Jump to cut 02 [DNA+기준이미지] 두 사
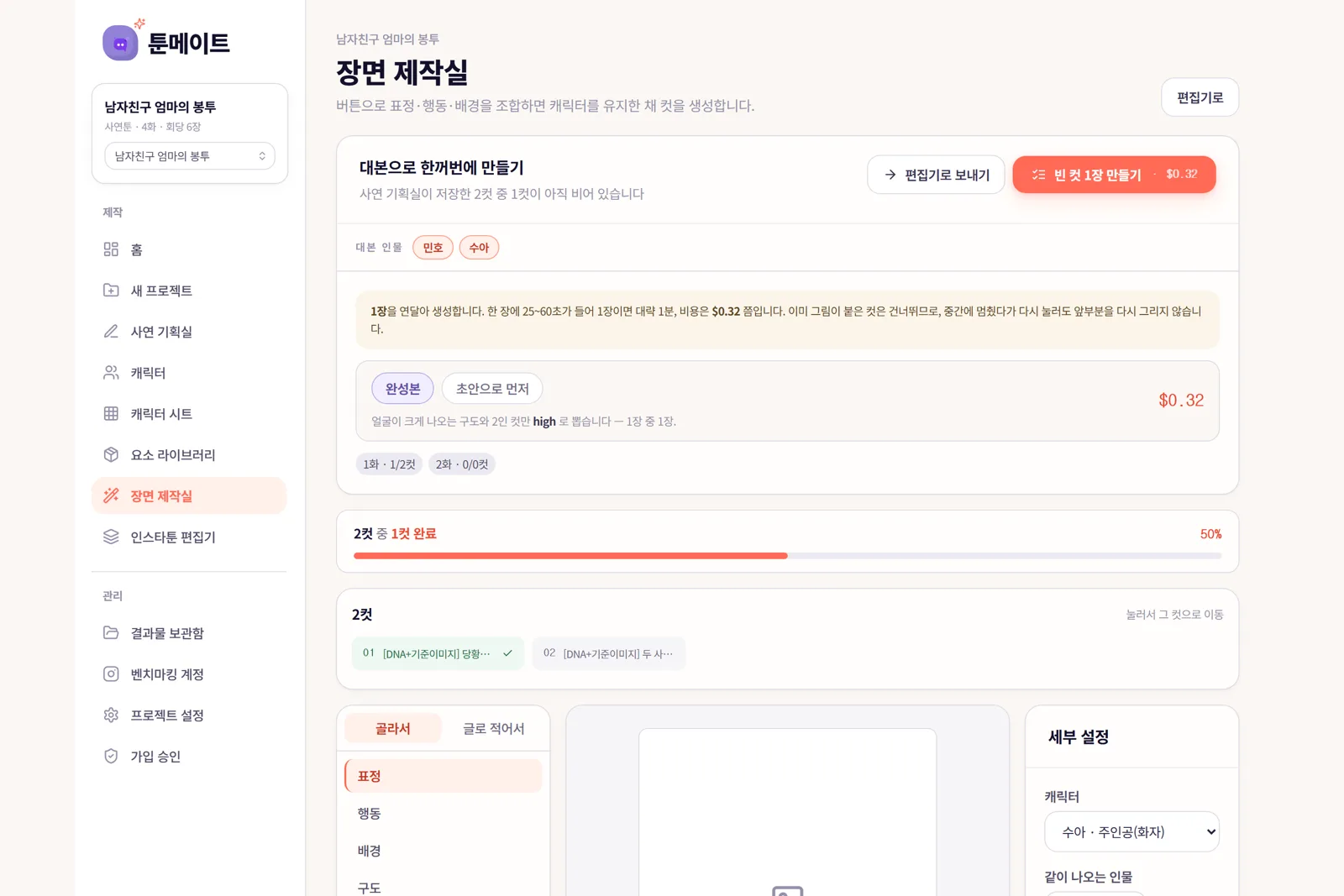Viewport: 1344px width, 896px height. (x=609, y=653)
